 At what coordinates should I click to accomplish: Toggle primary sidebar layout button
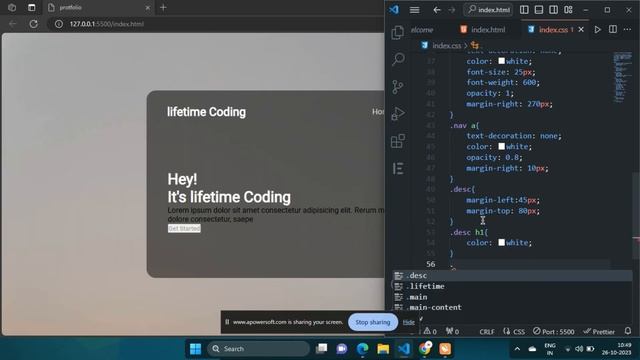coord(524,10)
